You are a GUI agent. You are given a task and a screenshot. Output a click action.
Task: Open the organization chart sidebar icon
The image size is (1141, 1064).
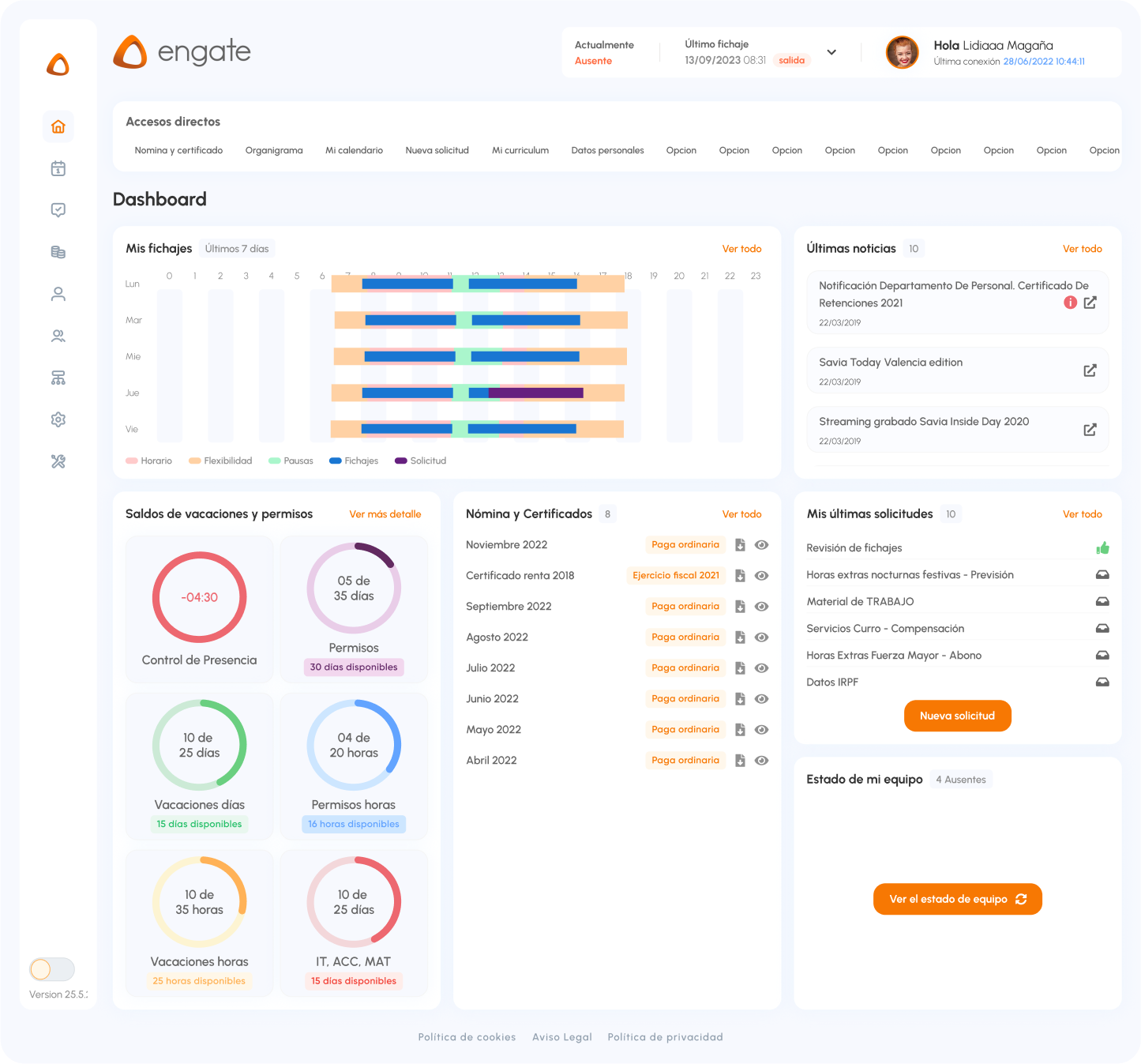[x=58, y=378]
